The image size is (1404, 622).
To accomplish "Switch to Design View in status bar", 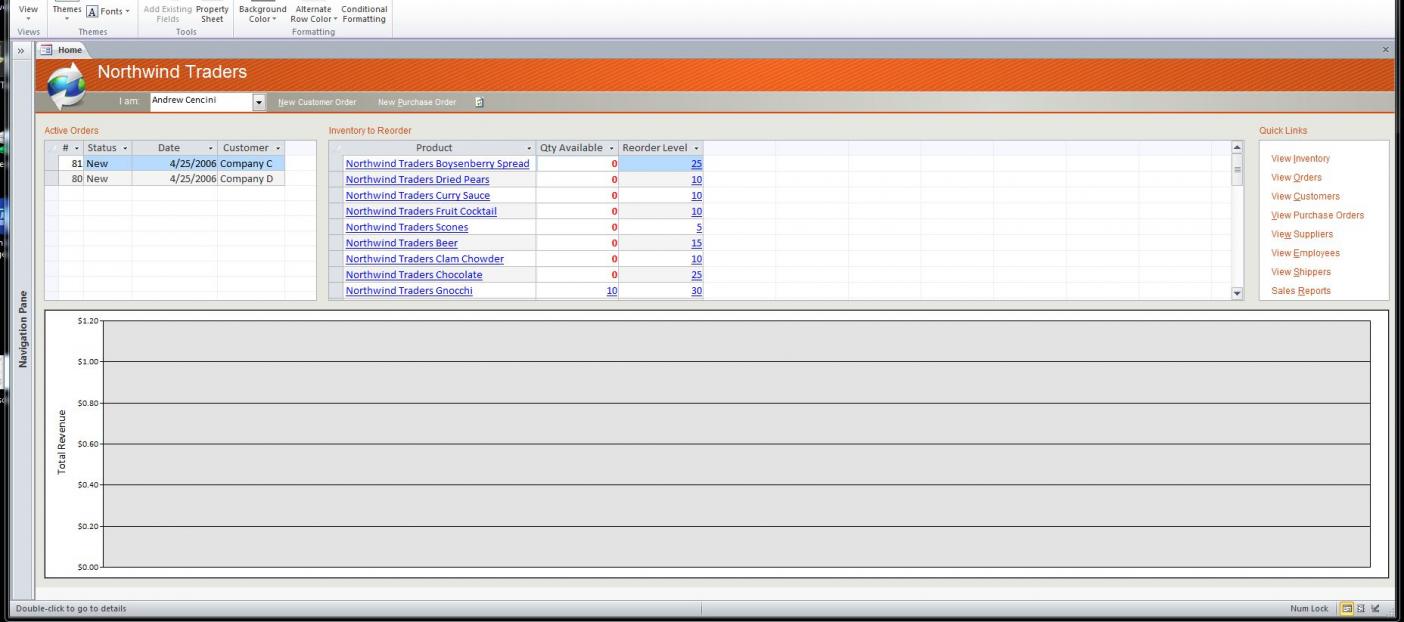I will pyautogui.click(x=1375, y=608).
